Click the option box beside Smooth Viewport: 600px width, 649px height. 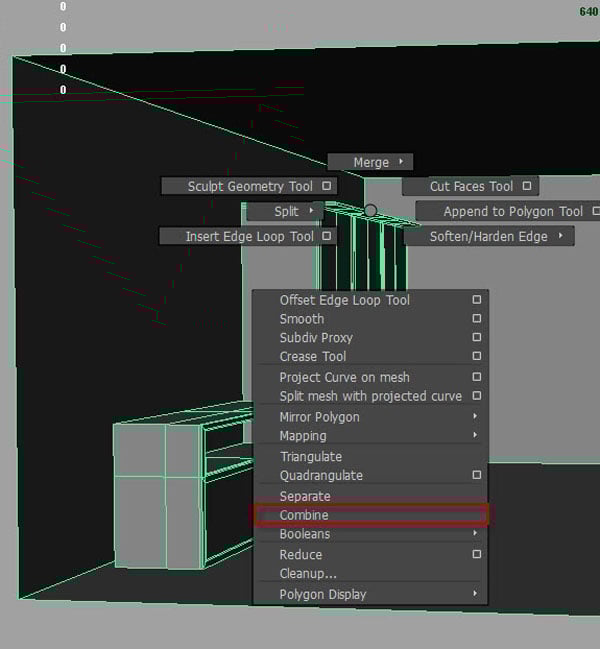point(476,319)
